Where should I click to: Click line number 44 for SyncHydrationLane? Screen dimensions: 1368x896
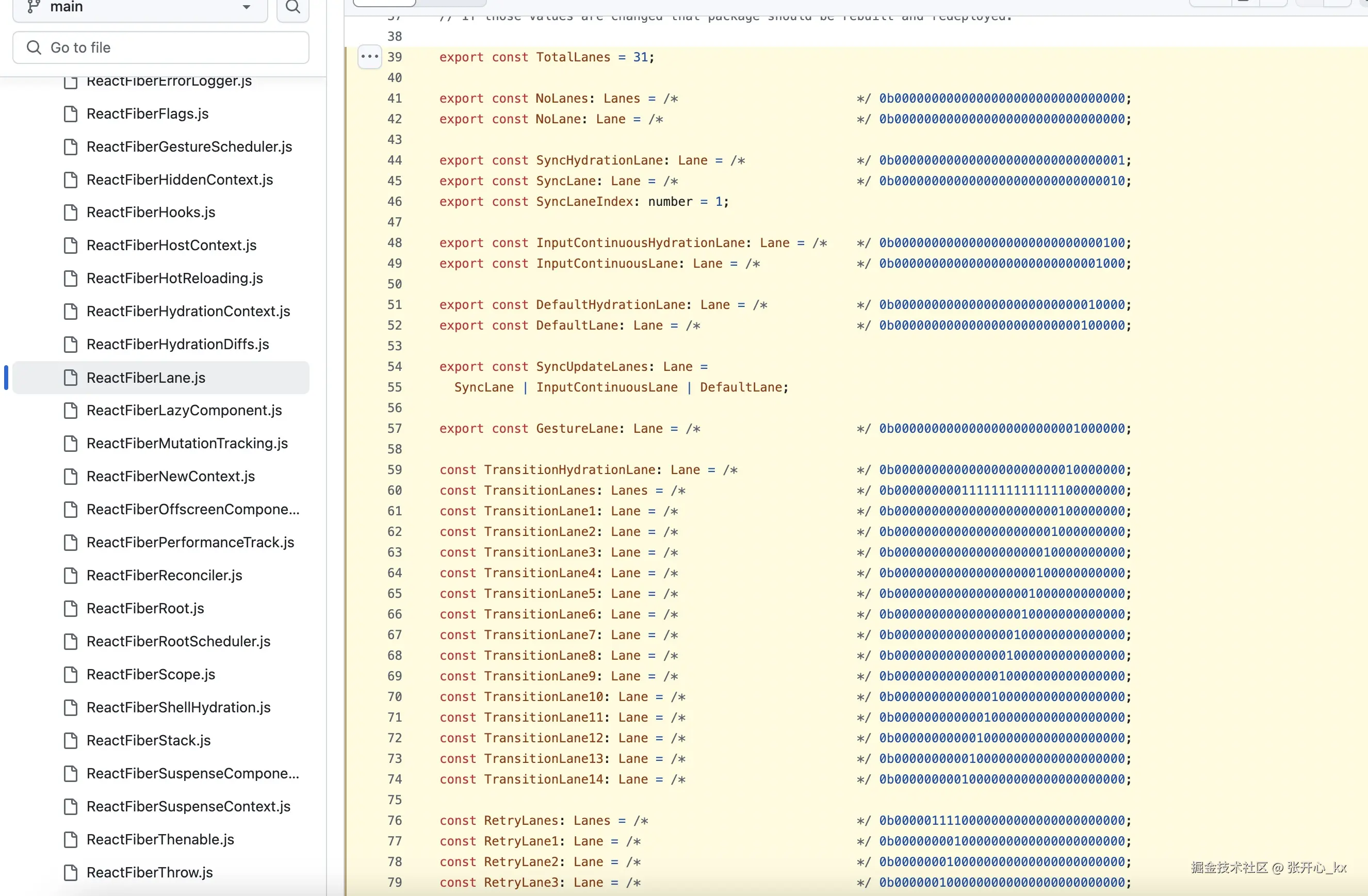[x=394, y=160]
